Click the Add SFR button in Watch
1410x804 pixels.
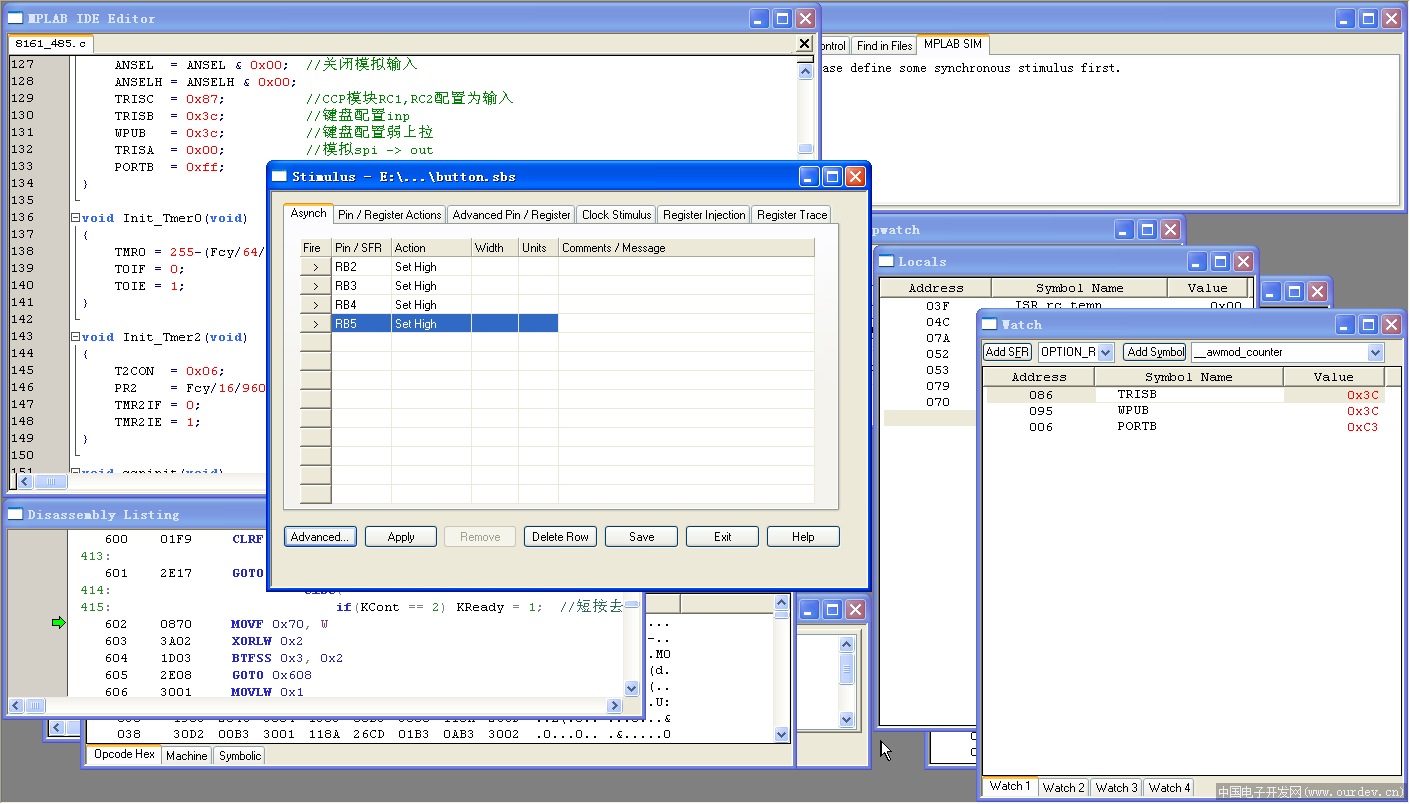click(1007, 352)
